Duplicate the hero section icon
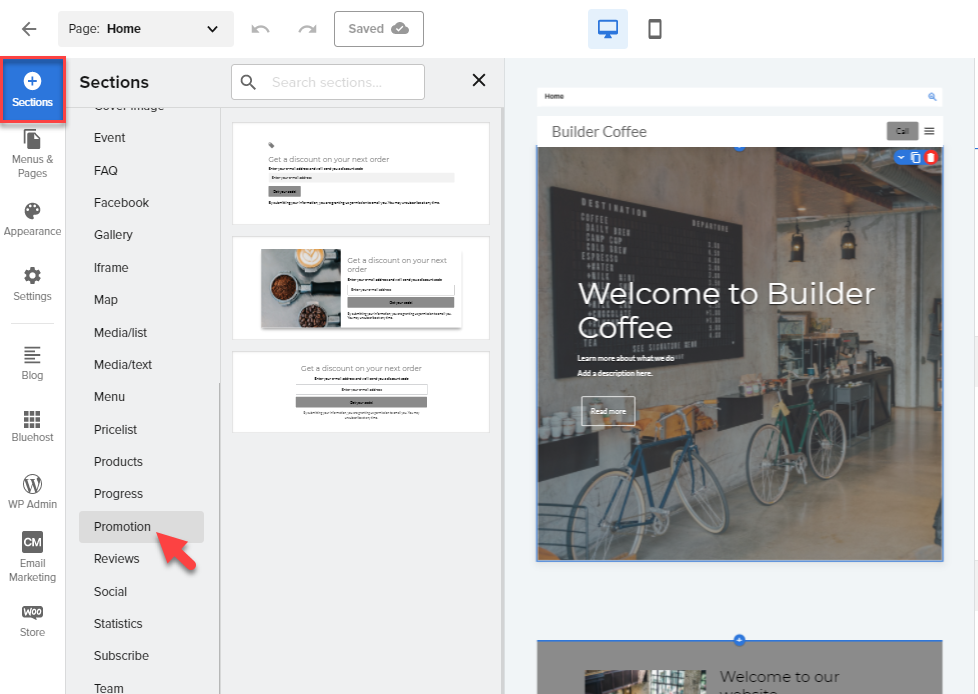Screen dimensions: 978x694 tap(915, 157)
